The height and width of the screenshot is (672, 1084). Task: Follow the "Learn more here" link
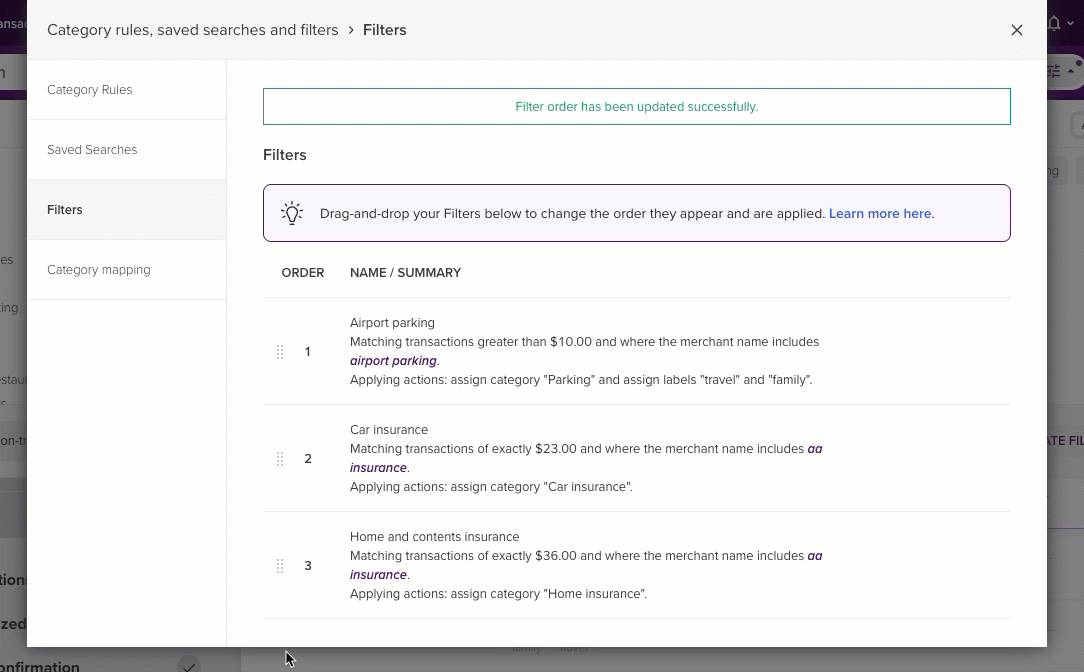point(880,214)
